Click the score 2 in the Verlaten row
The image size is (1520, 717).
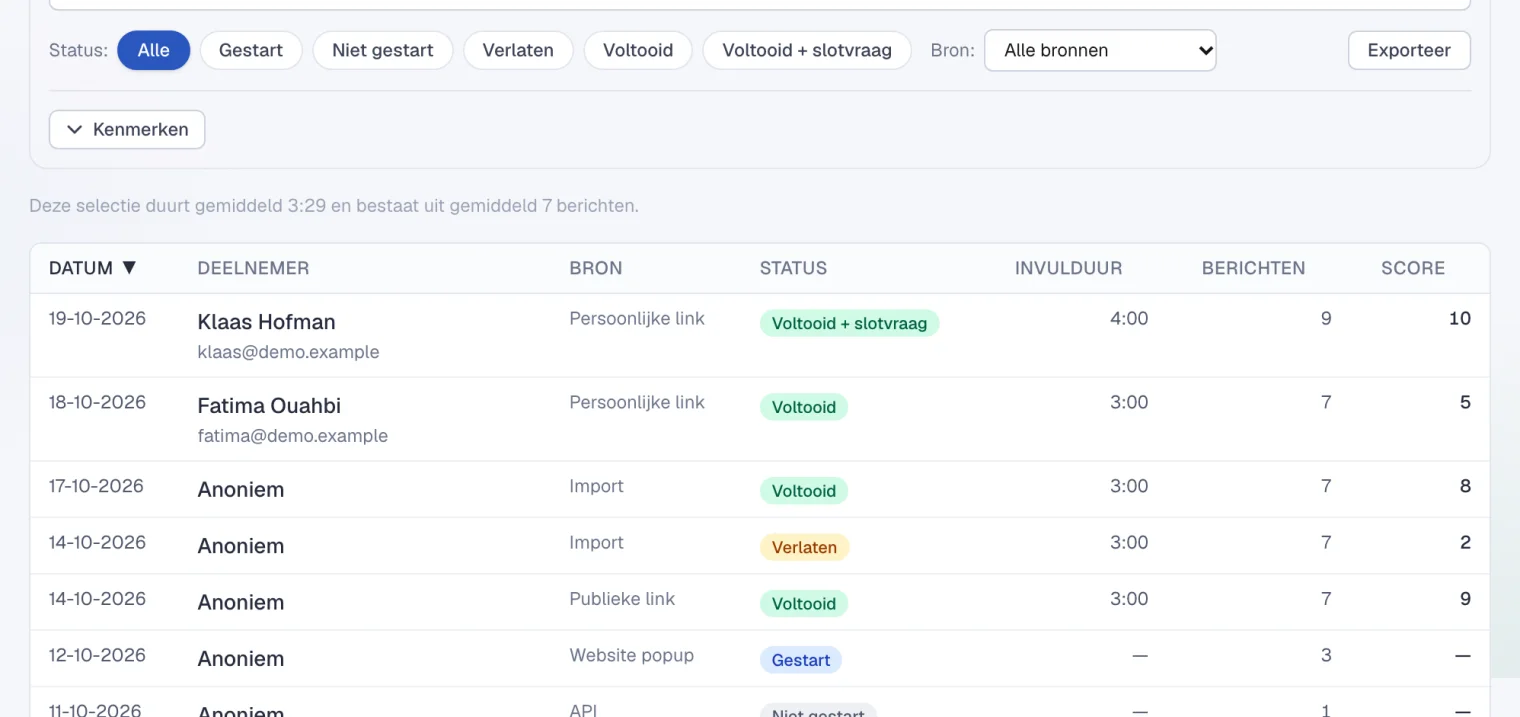(x=1465, y=543)
